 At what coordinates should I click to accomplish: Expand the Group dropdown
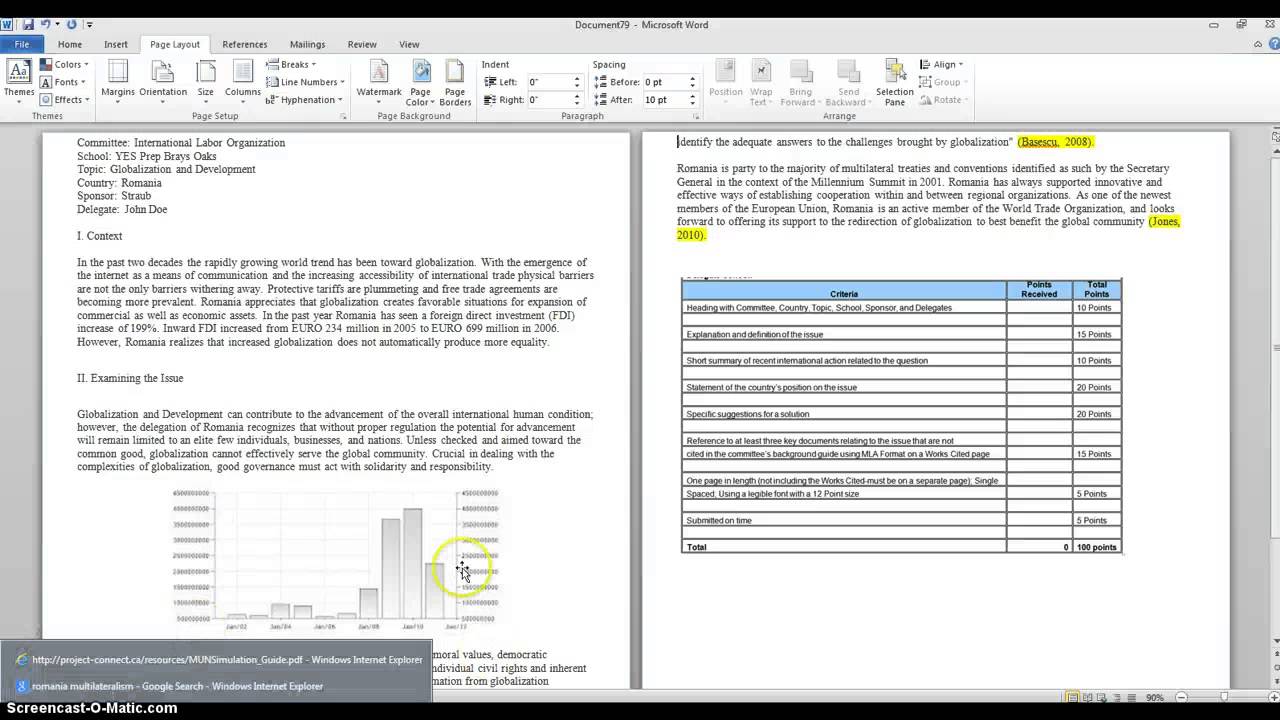pos(943,82)
